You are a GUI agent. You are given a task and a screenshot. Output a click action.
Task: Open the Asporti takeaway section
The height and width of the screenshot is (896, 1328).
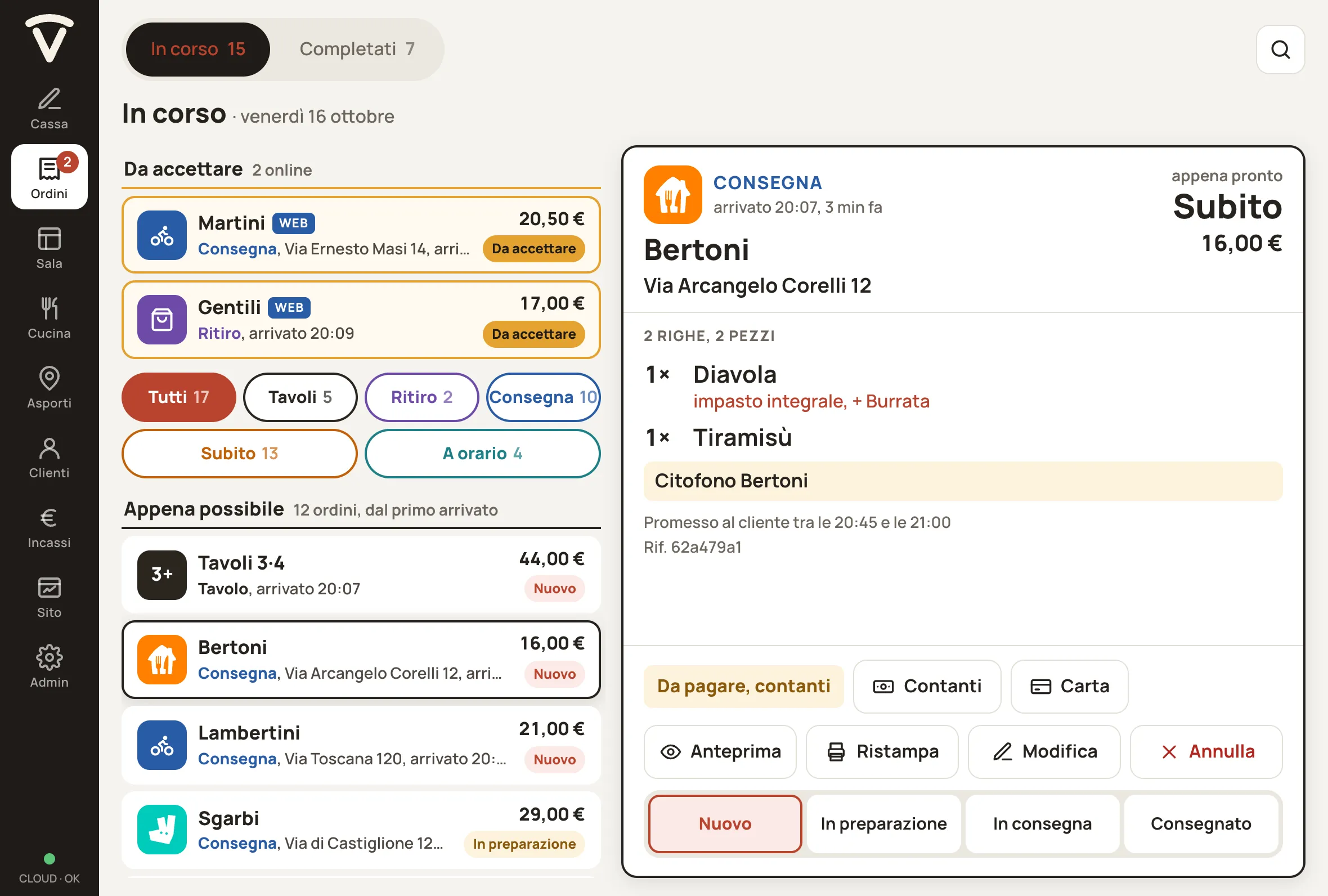(49, 387)
